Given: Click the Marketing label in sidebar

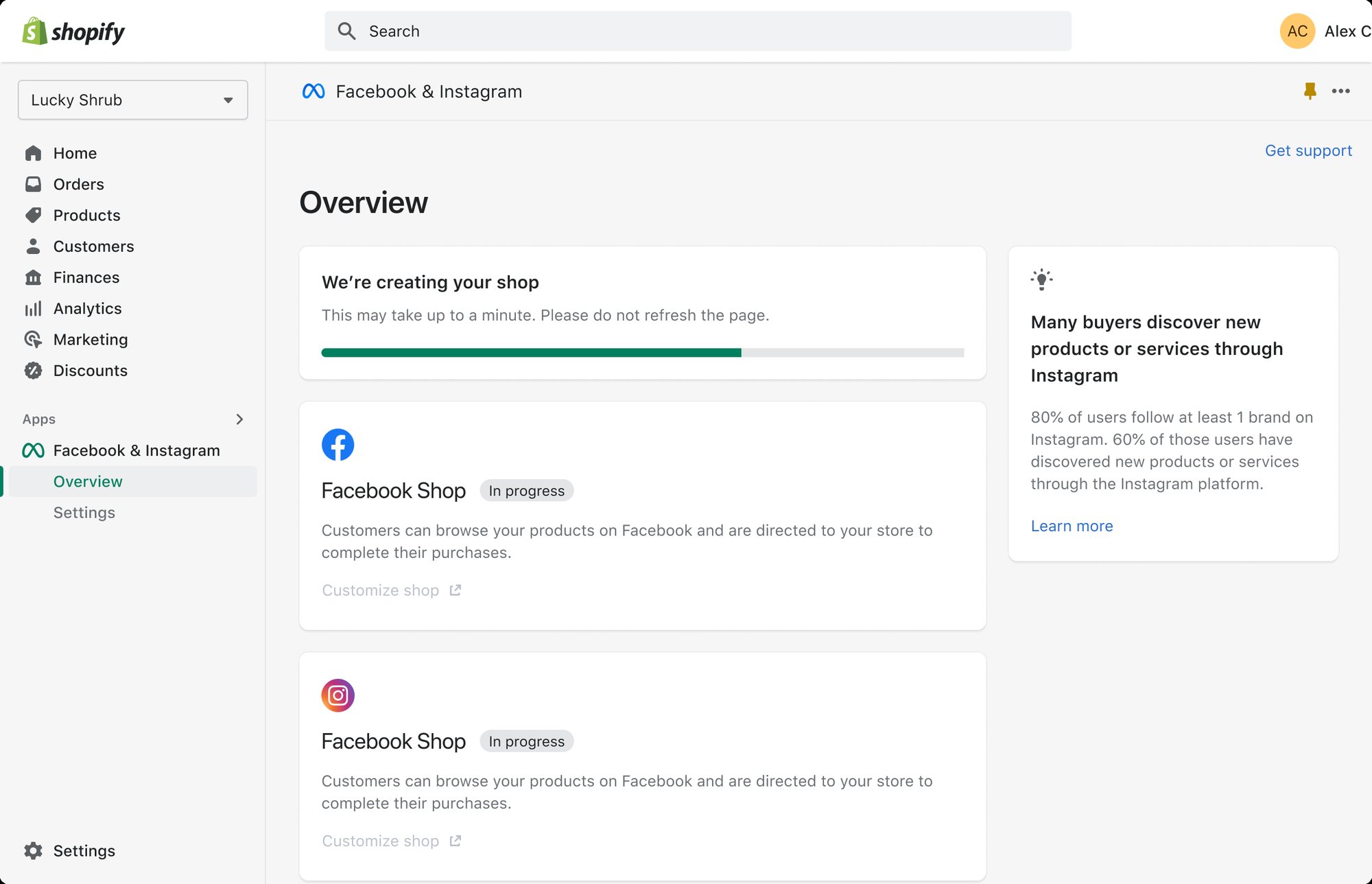Looking at the screenshot, I should point(91,339).
